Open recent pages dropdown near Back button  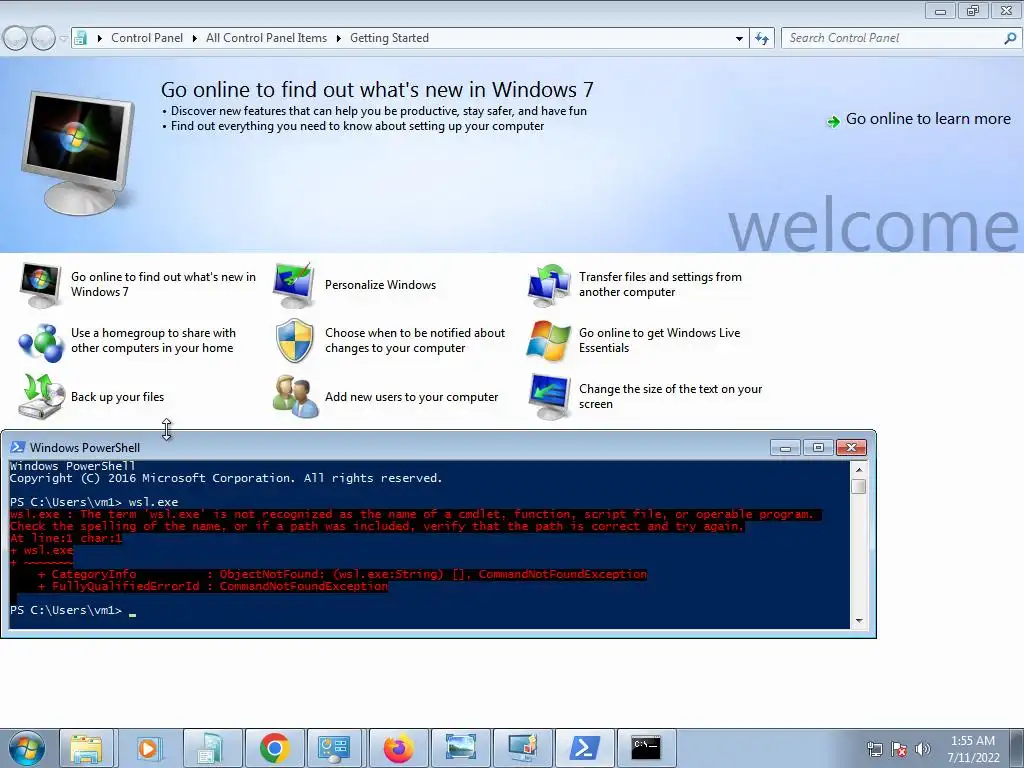point(63,39)
